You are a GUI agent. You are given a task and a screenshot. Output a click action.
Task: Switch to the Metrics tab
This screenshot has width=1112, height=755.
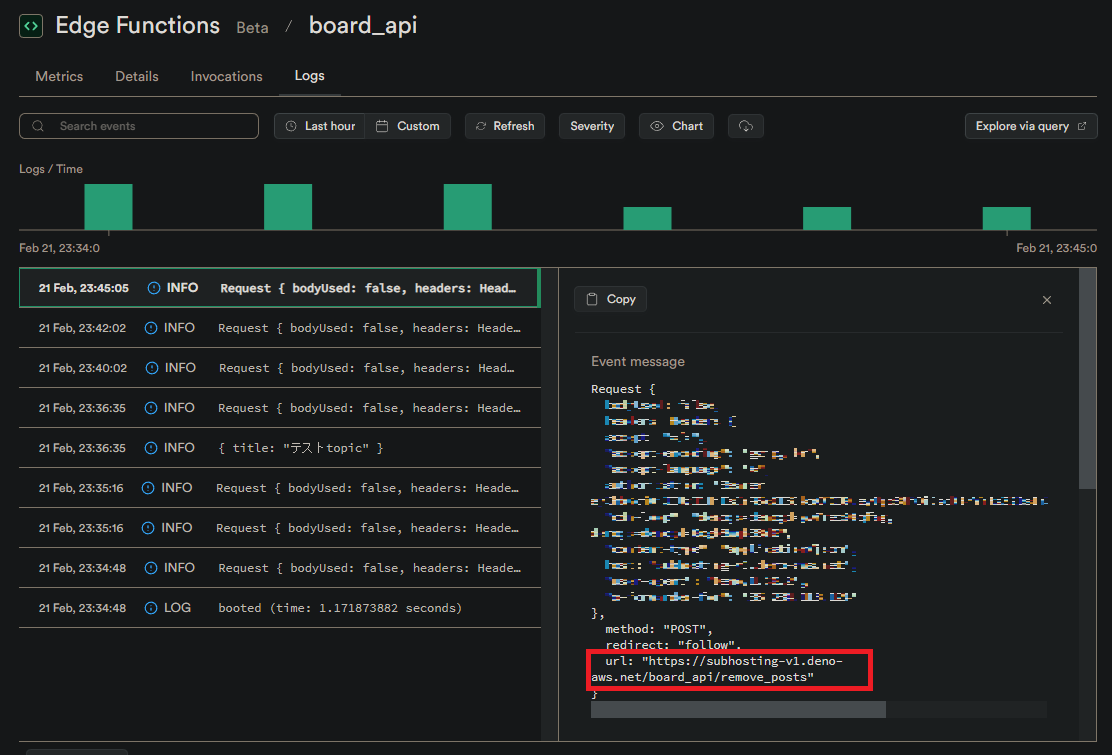(59, 76)
